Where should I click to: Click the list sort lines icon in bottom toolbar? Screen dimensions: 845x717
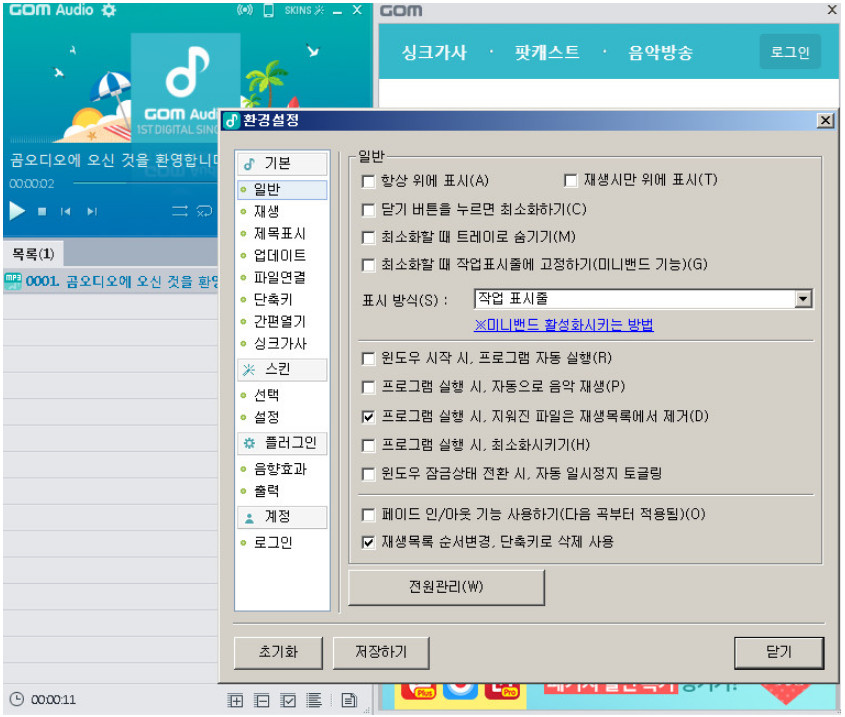[314, 700]
